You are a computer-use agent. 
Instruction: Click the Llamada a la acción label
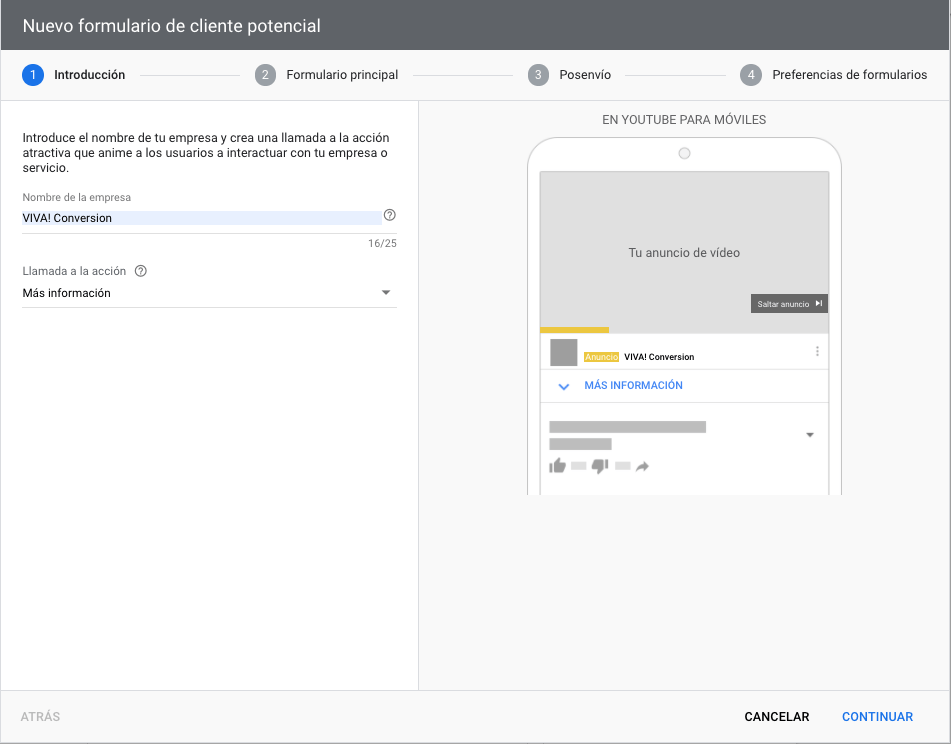[74, 271]
